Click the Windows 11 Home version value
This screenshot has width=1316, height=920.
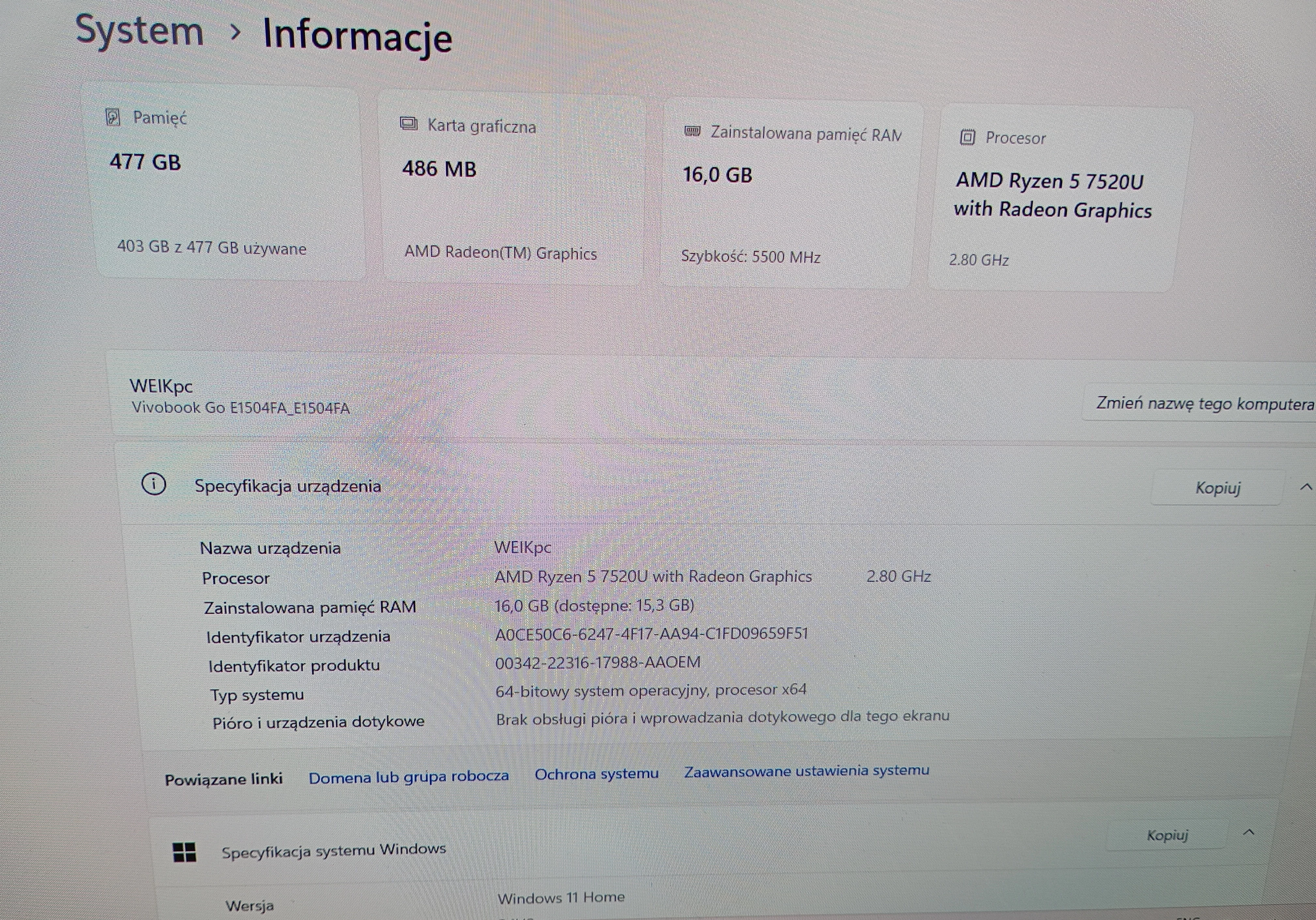pyautogui.click(x=560, y=897)
